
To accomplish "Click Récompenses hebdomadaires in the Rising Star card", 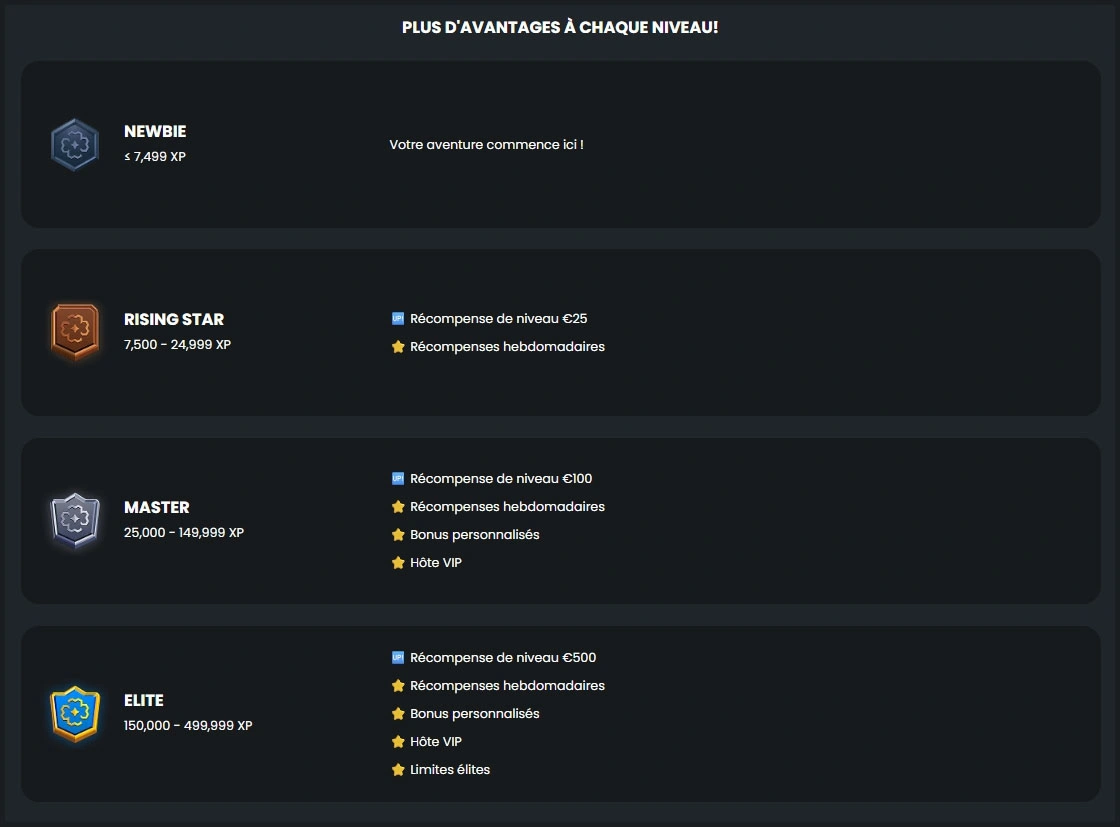I will point(507,346).
